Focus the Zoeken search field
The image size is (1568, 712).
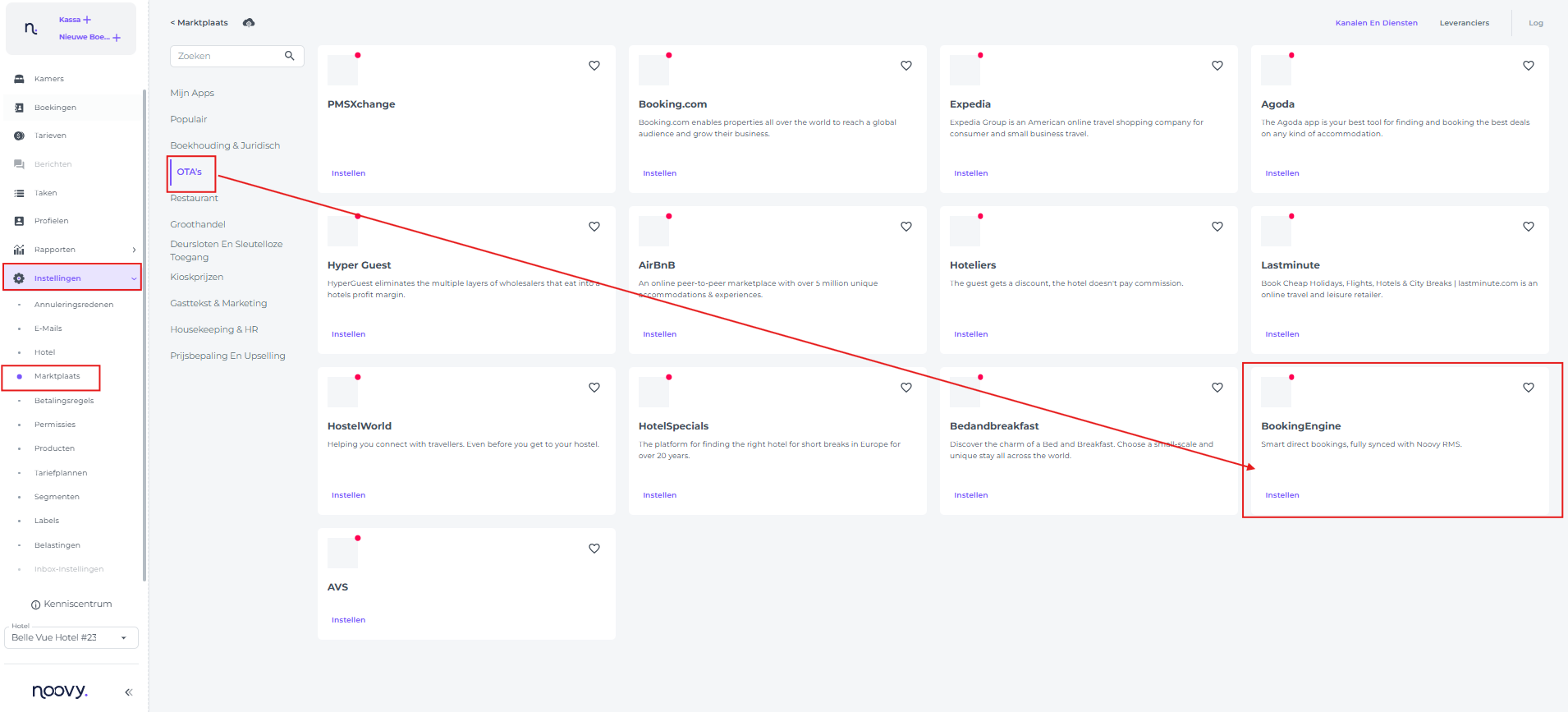pos(237,56)
